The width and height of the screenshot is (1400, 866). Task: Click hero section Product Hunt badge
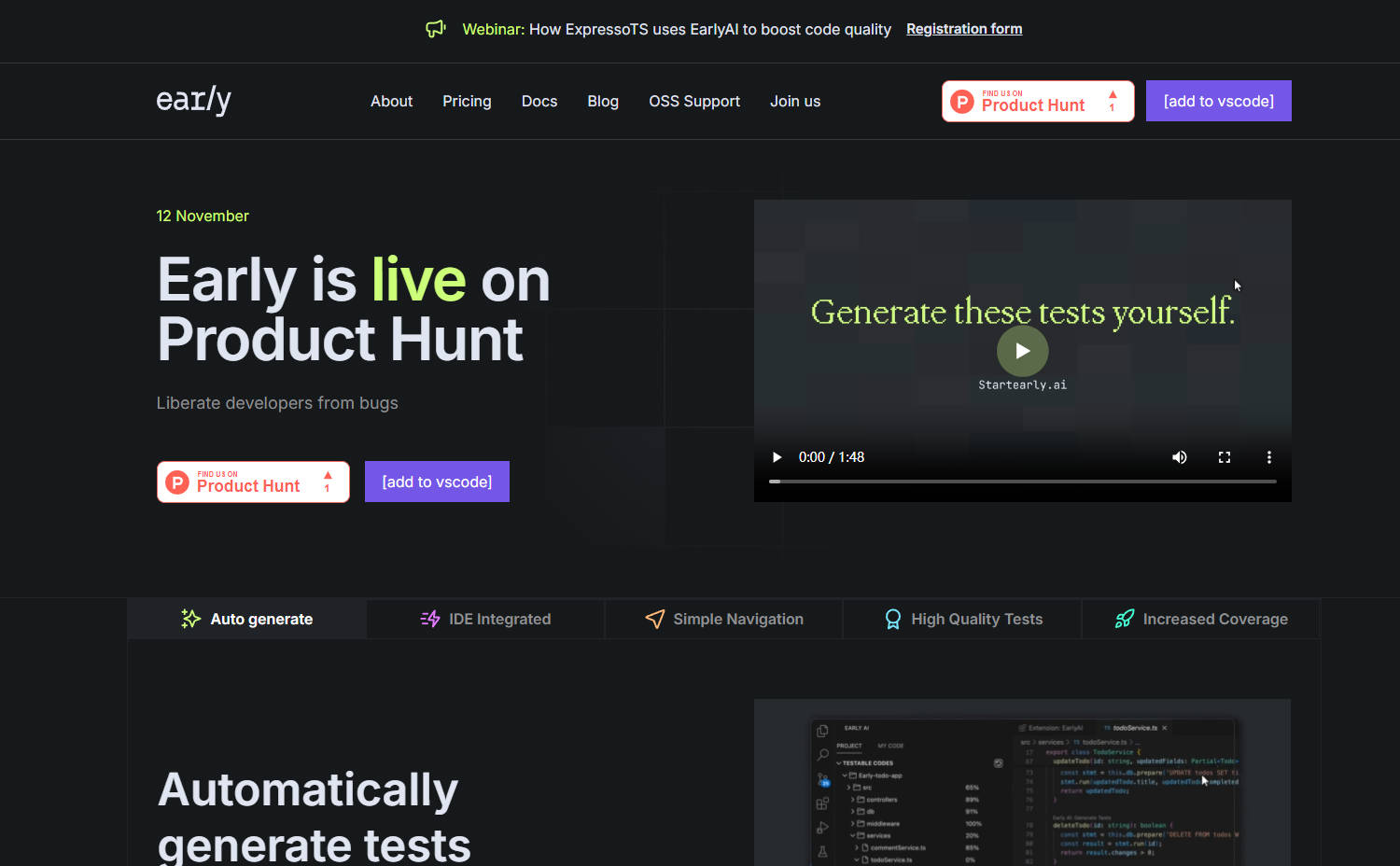coord(253,482)
